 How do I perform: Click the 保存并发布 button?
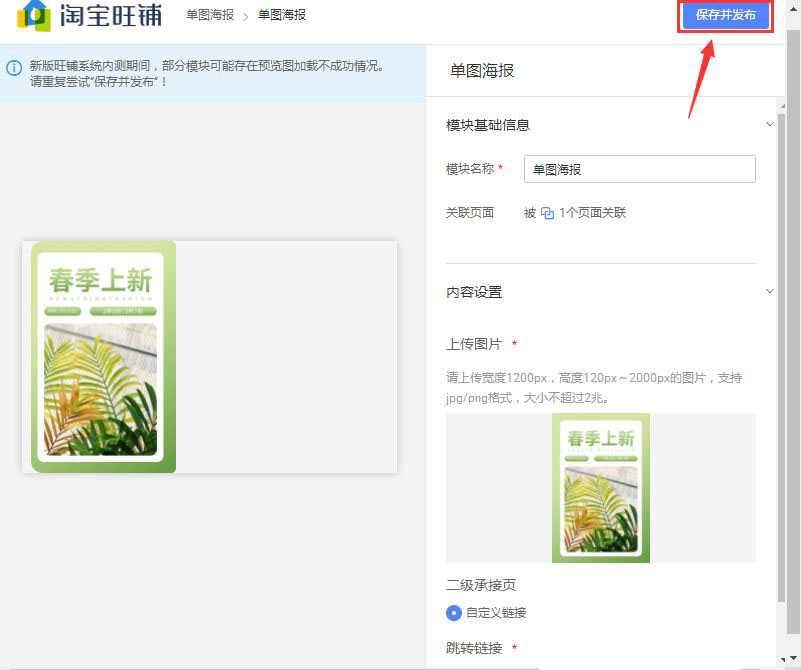[724, 16]
